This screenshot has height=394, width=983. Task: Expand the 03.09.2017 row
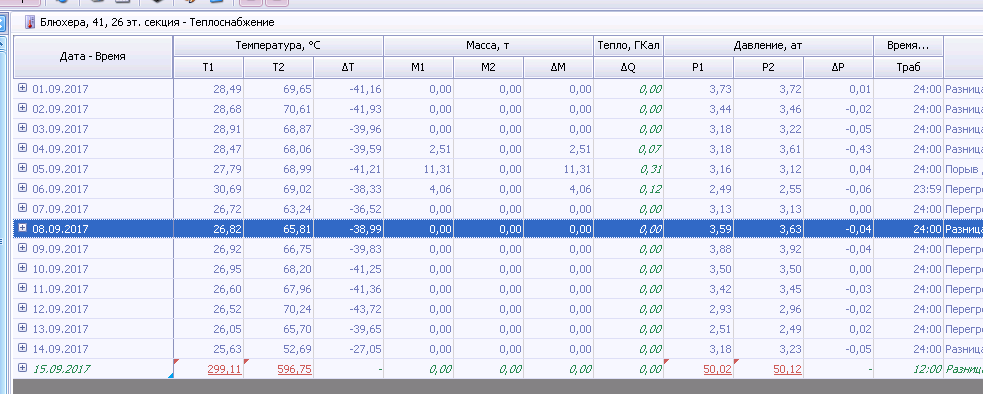tap(23, 128)
